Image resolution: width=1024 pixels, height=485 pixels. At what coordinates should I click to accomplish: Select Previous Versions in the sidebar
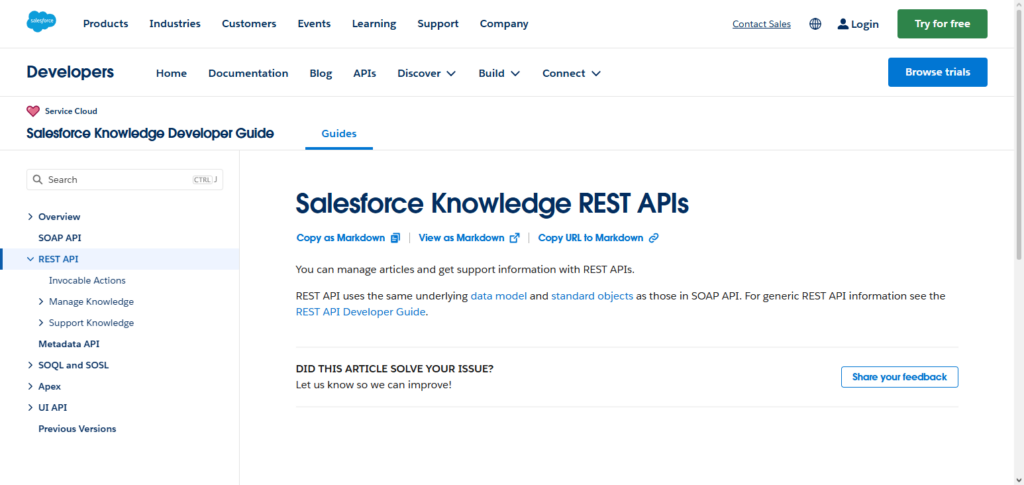77,429
